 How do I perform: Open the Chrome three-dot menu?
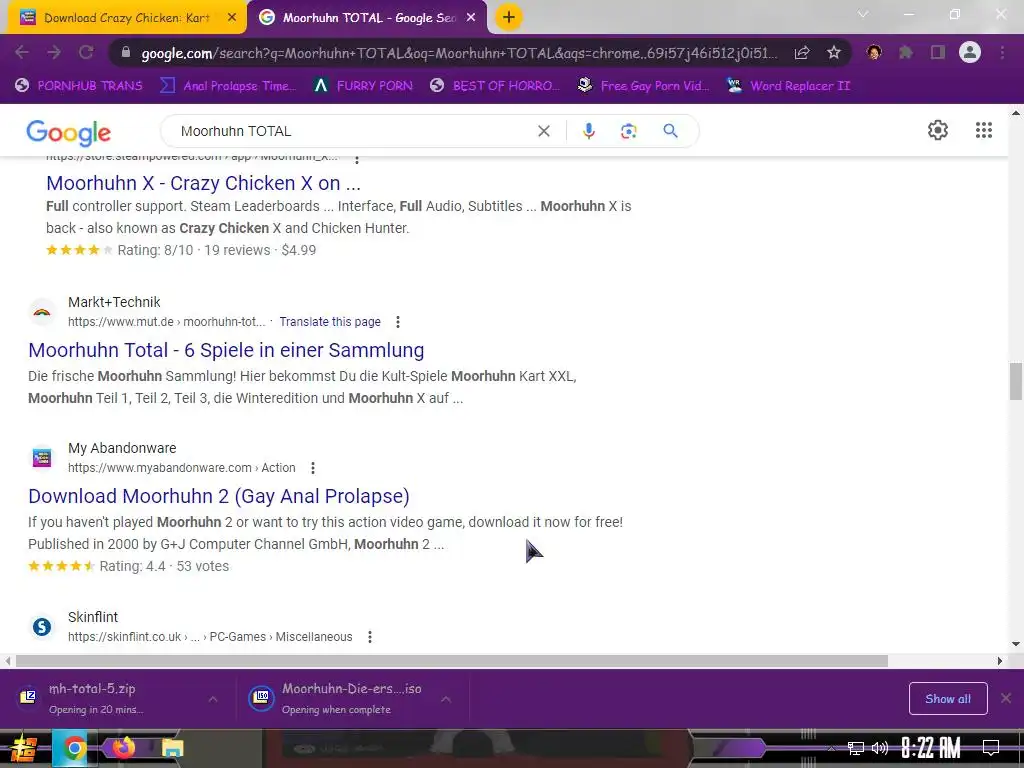(x=1002, y=52)
